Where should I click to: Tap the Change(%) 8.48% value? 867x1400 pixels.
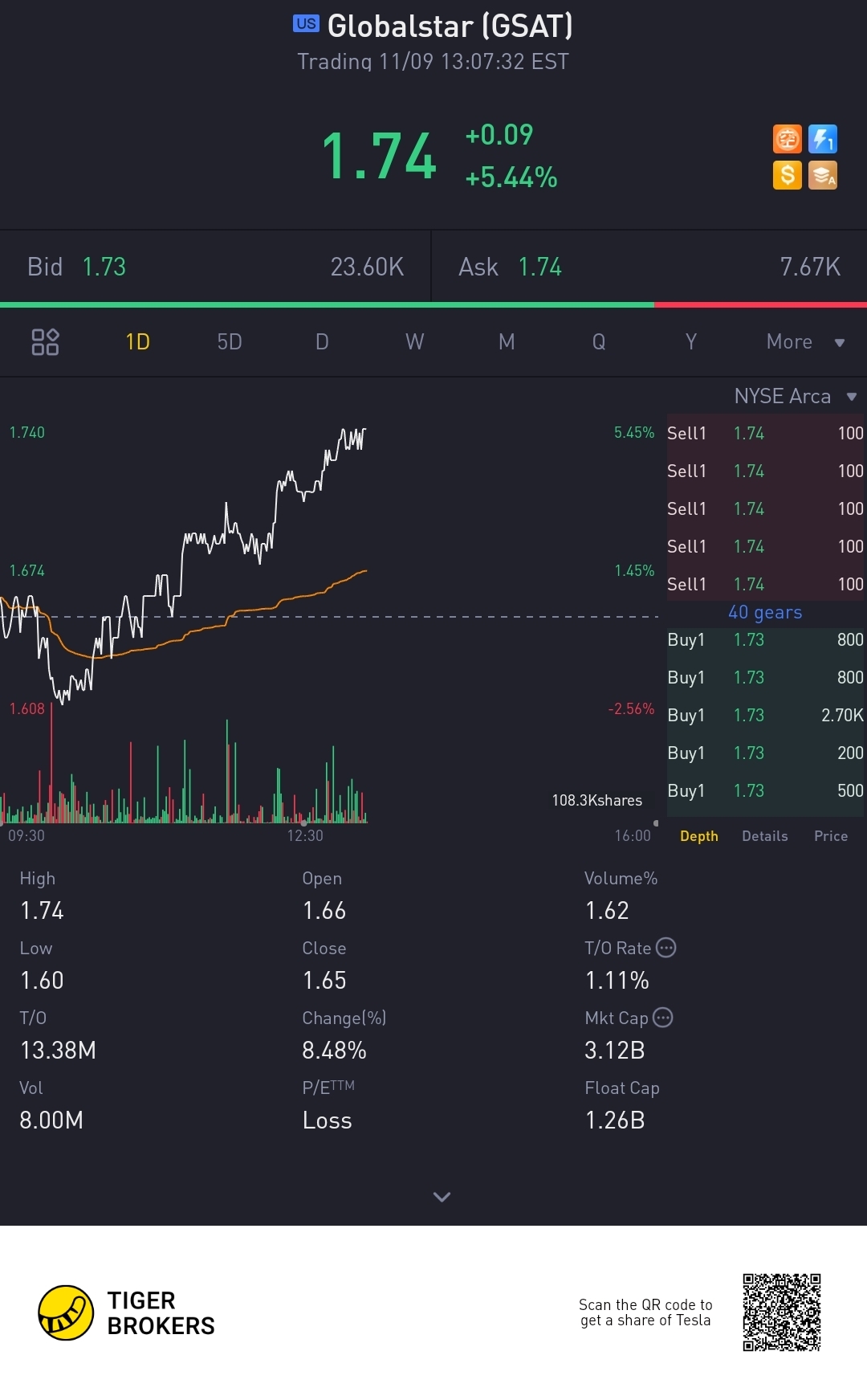[x=334, y=1050]
